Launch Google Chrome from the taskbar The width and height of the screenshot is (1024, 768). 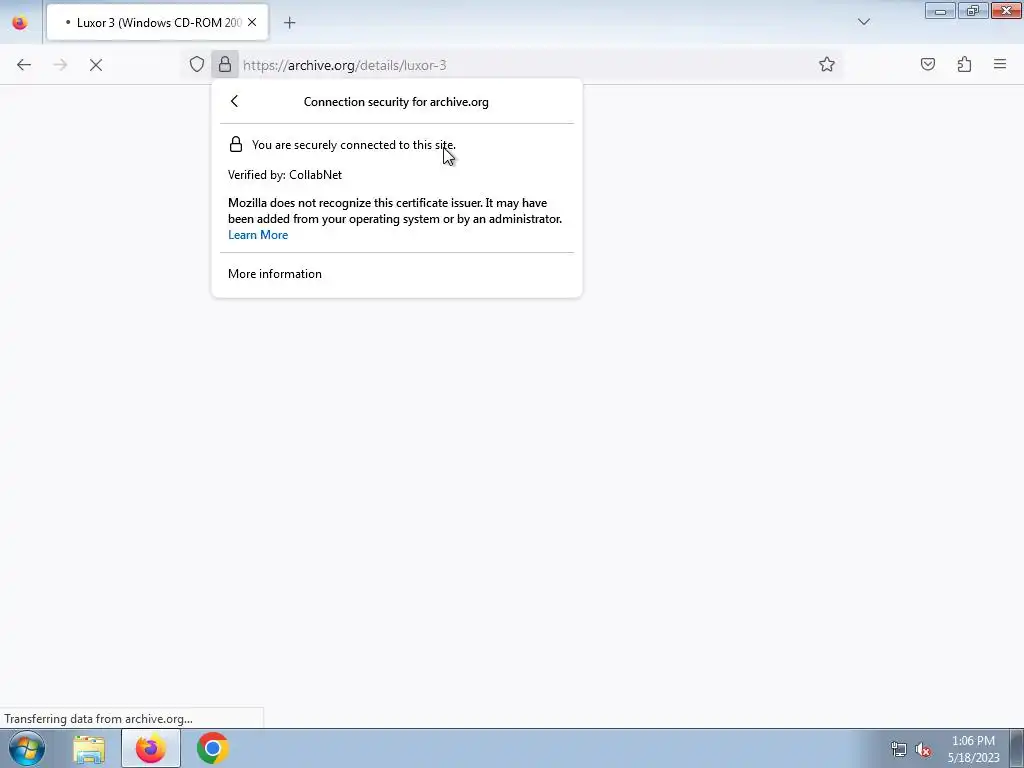212,748
